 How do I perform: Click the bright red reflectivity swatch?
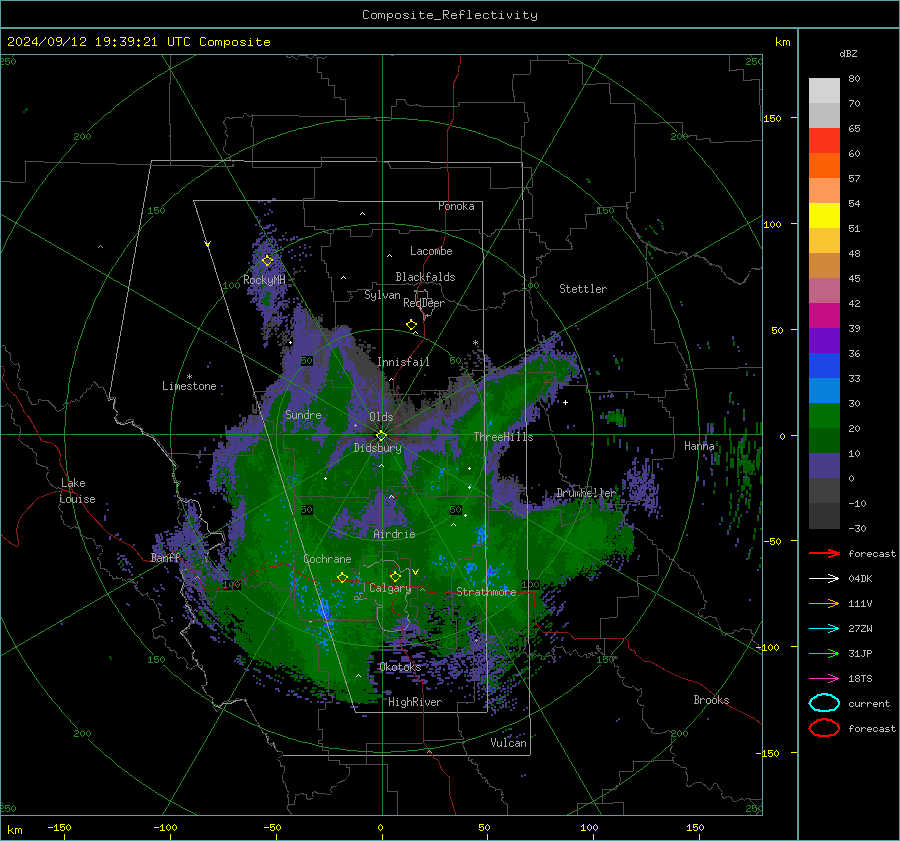tap(824, 141)
